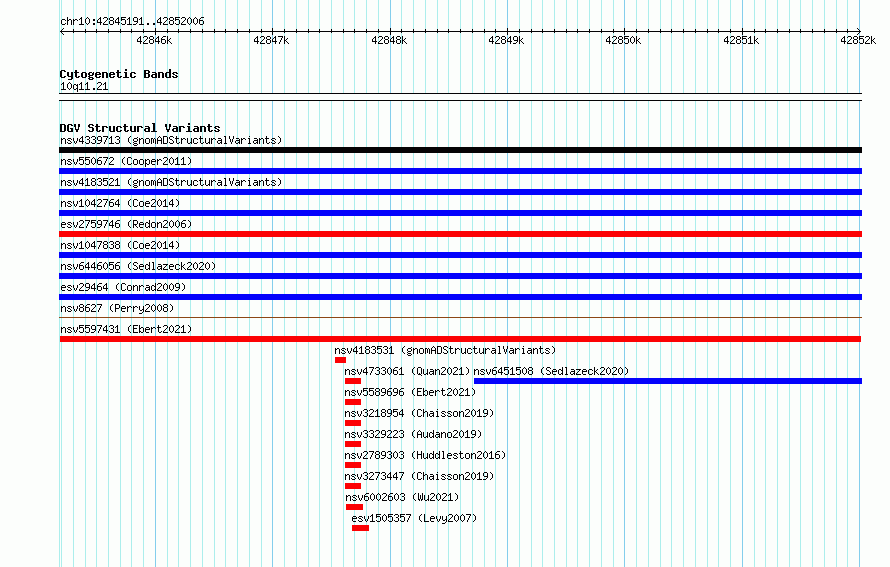Click the 42851k ruler position label
The width and height of the screenshot is (890, 567).
pyautogui.click(x=741, y=40)
